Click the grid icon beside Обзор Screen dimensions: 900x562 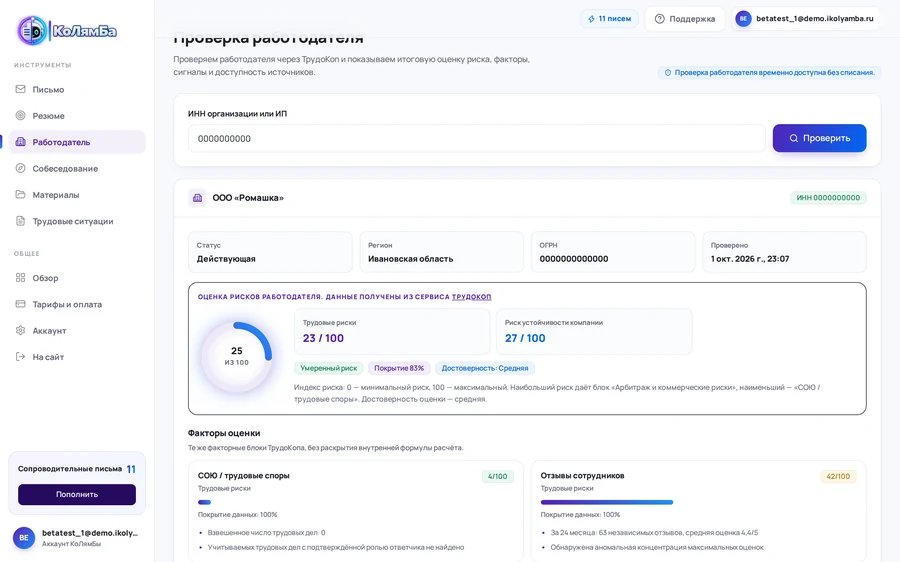pyautogui.click(x=21, y=278)
